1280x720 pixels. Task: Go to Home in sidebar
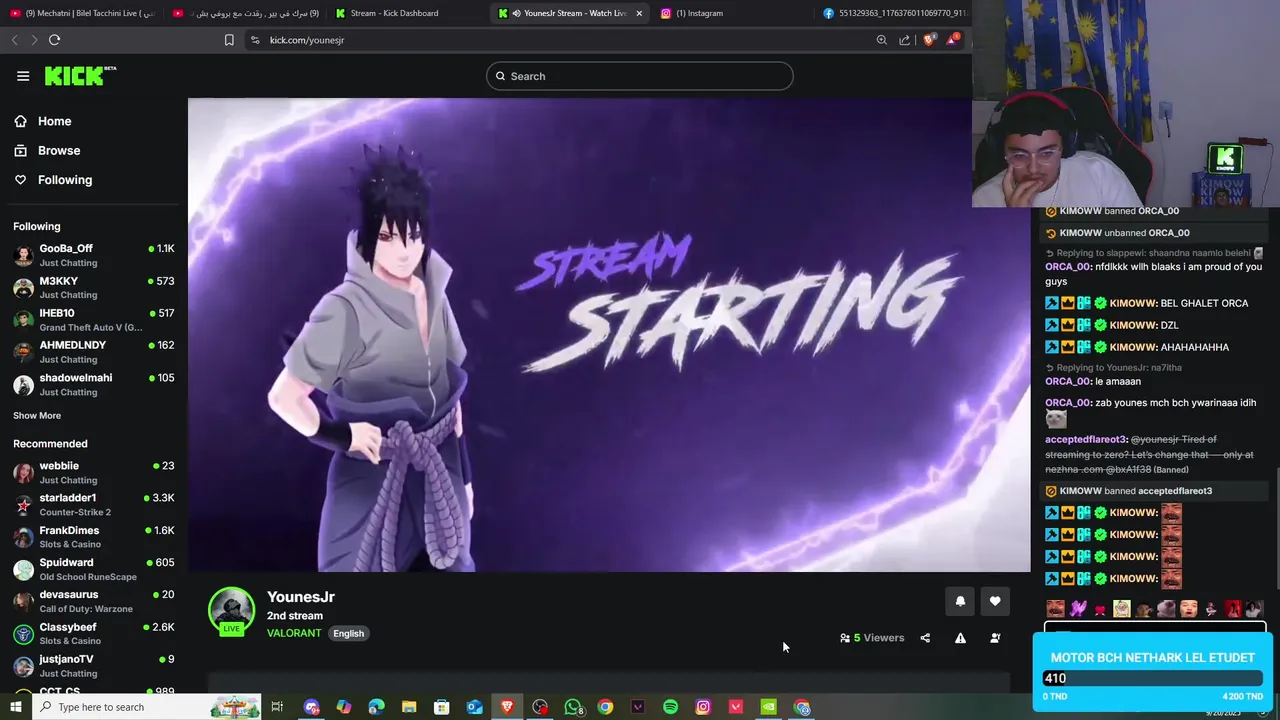(x=54, y=121)
